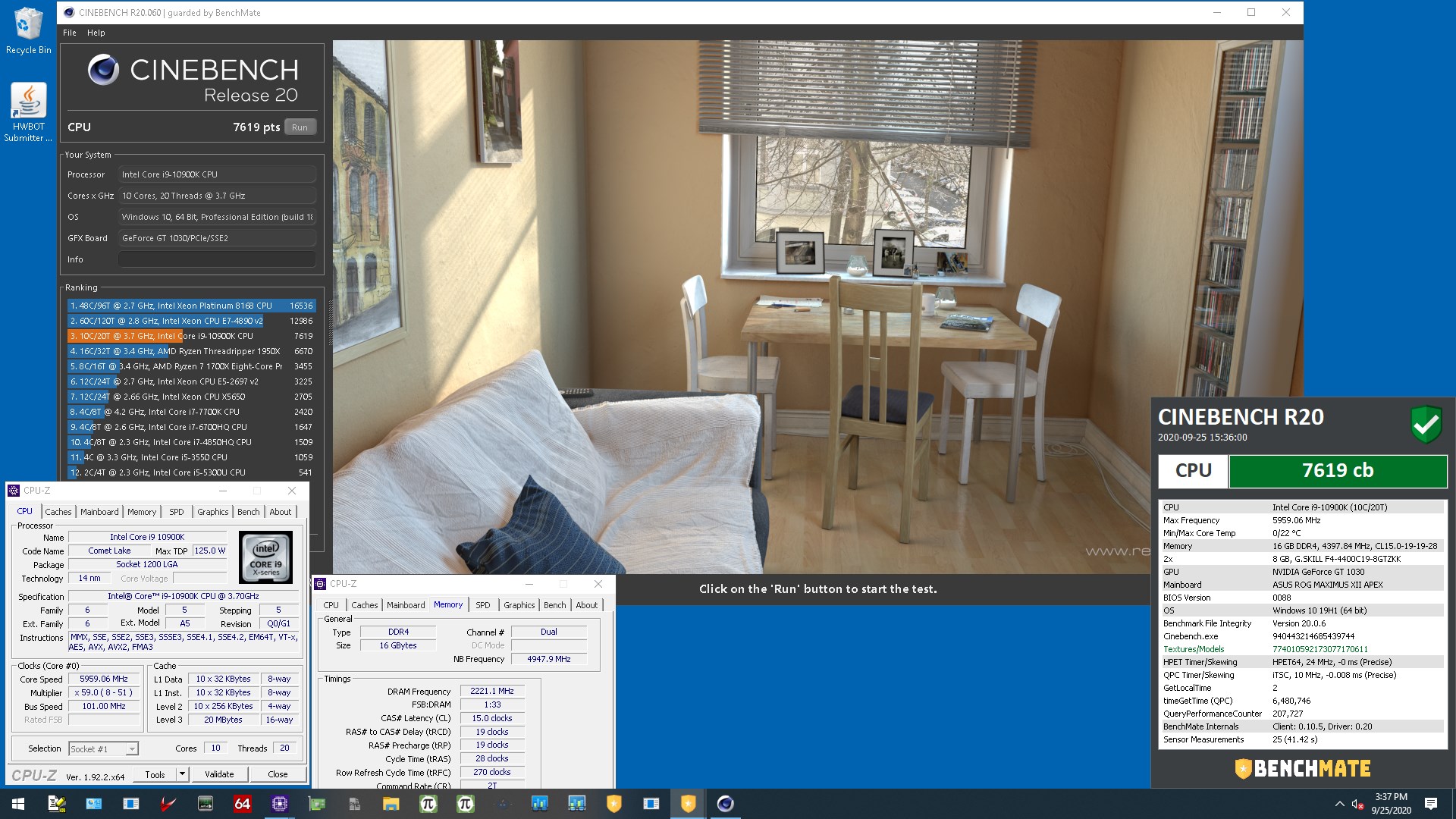Click the Mainboard ASUS ROG MAXIMUS row
The height and width of the screenshot is (819, 1456).
pos(1301,585)
